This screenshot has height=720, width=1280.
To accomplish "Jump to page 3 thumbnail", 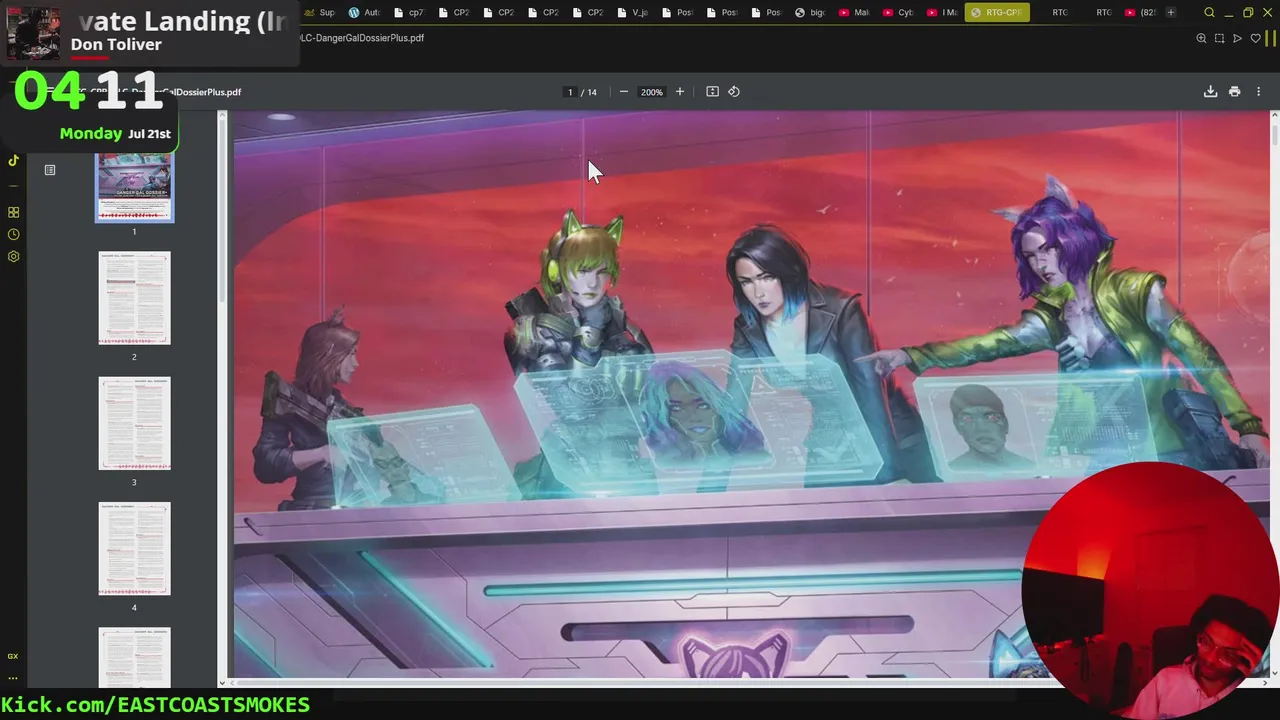I will [x=134, y=423].
